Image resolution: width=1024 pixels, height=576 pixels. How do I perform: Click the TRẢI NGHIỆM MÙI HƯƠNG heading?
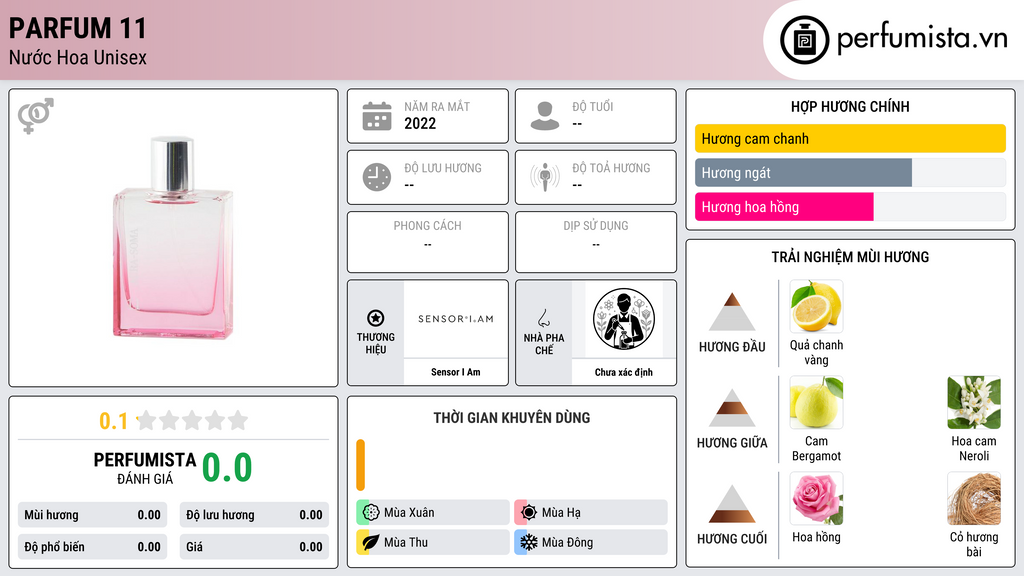850,257
